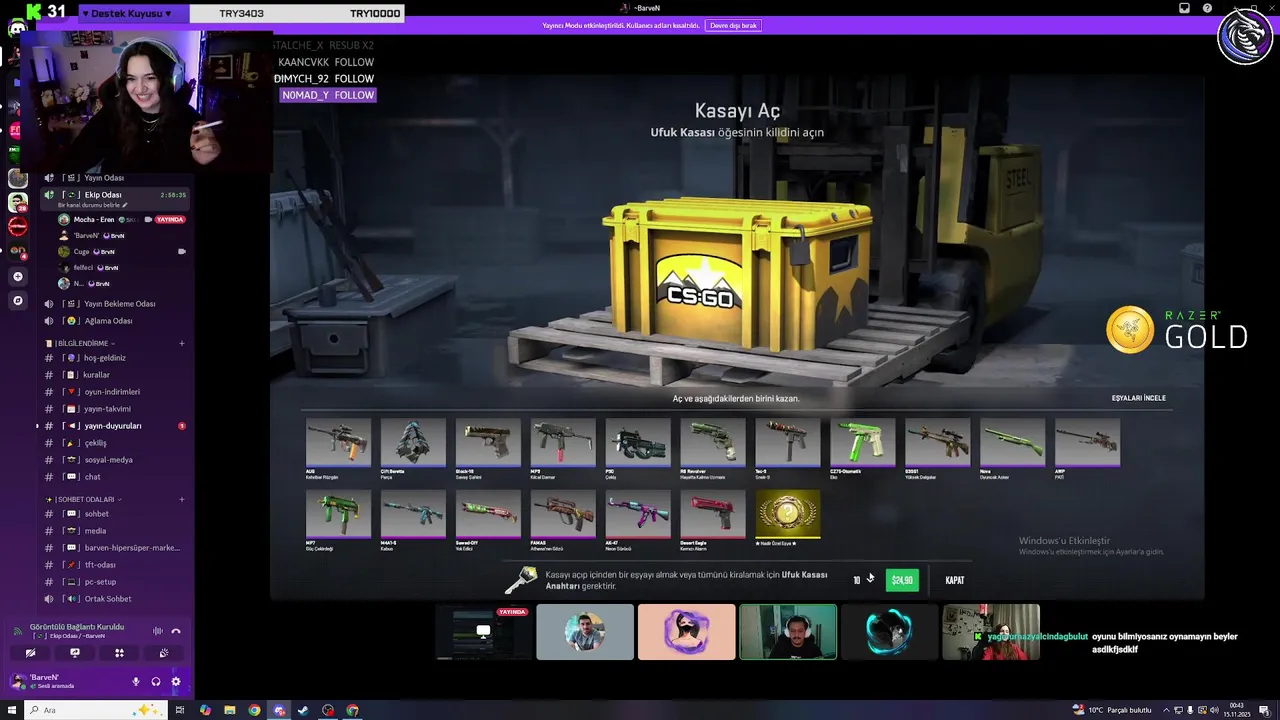This screenshot has height=720, width=1280.
Task: Toggle Discord microphone mute
Action: (x=136, y=682)
